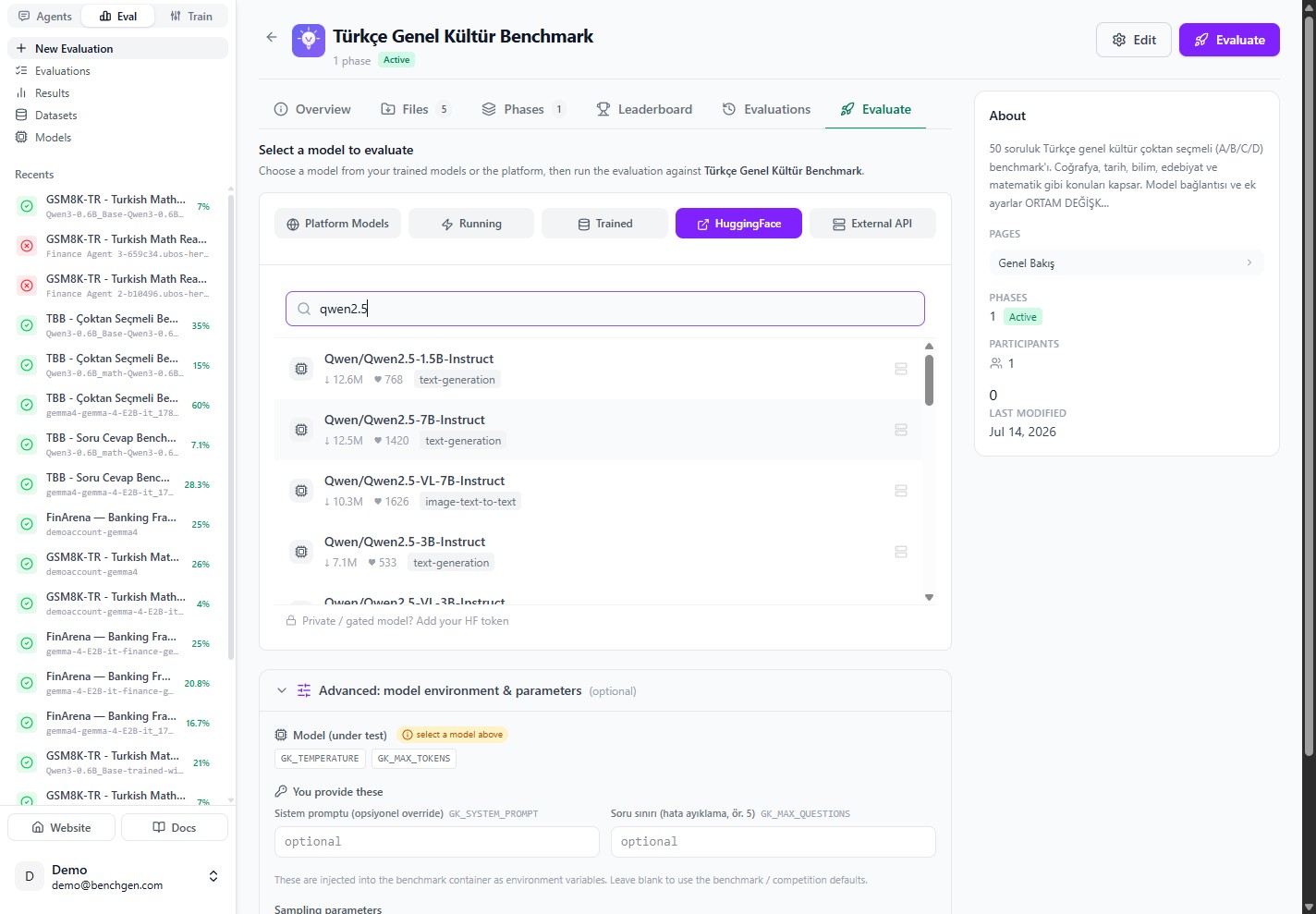Image resolution: width=1316 pixels, height=914 pixels.
Task: Open Models in the sidebar
Action: point(117,138)
